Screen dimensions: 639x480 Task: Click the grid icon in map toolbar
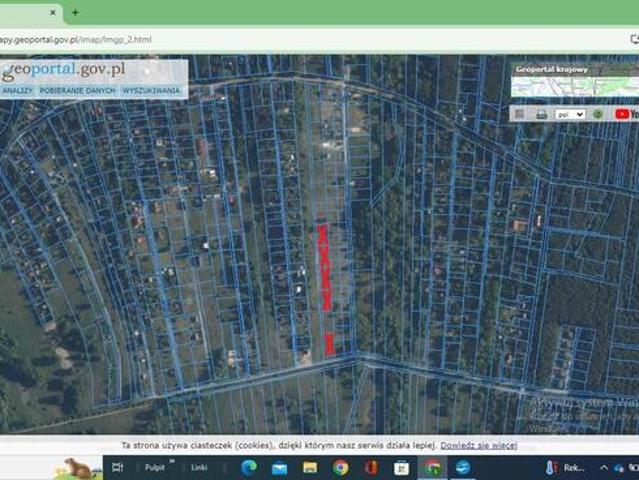click(x=519, y=114)
